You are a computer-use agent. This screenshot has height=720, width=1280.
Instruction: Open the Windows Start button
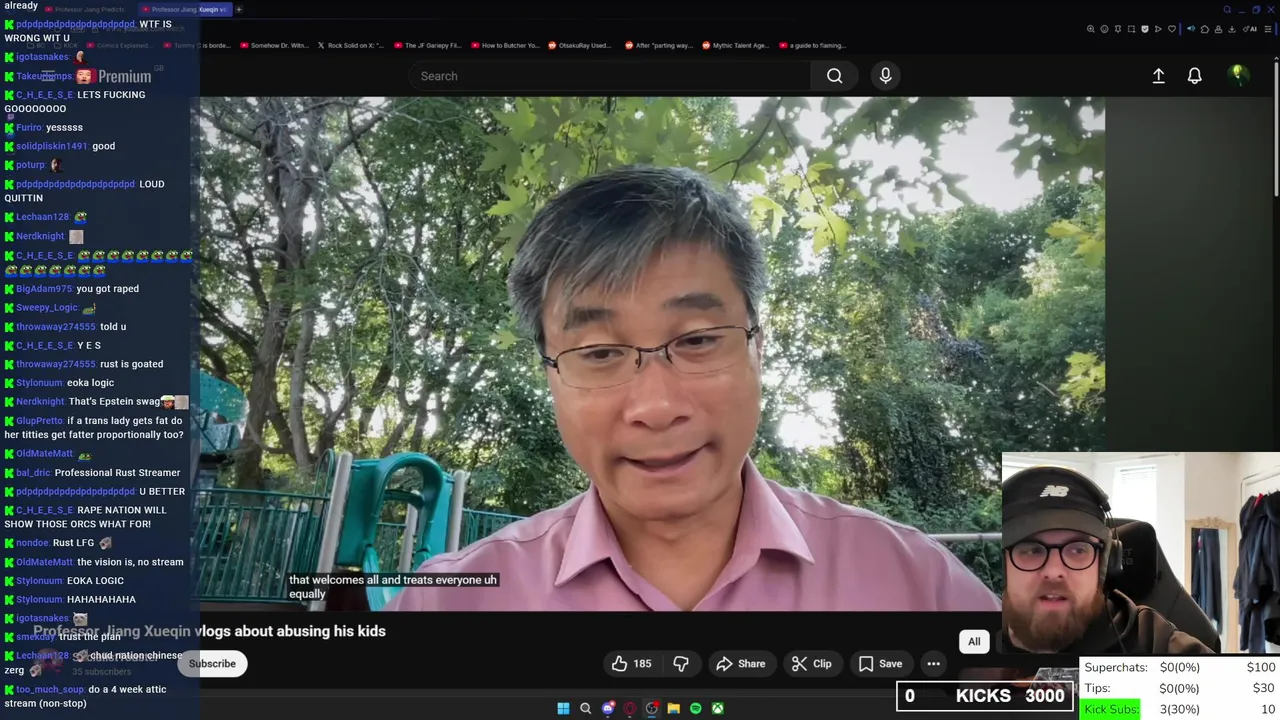[563, 708]
